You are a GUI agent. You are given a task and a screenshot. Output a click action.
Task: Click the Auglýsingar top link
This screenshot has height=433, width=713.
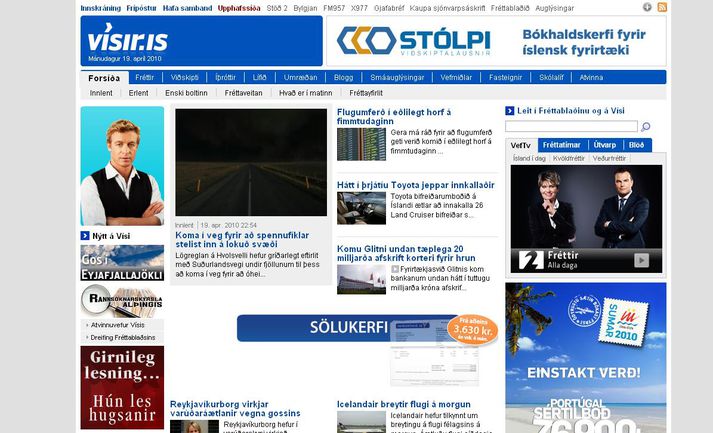[554, 8]
